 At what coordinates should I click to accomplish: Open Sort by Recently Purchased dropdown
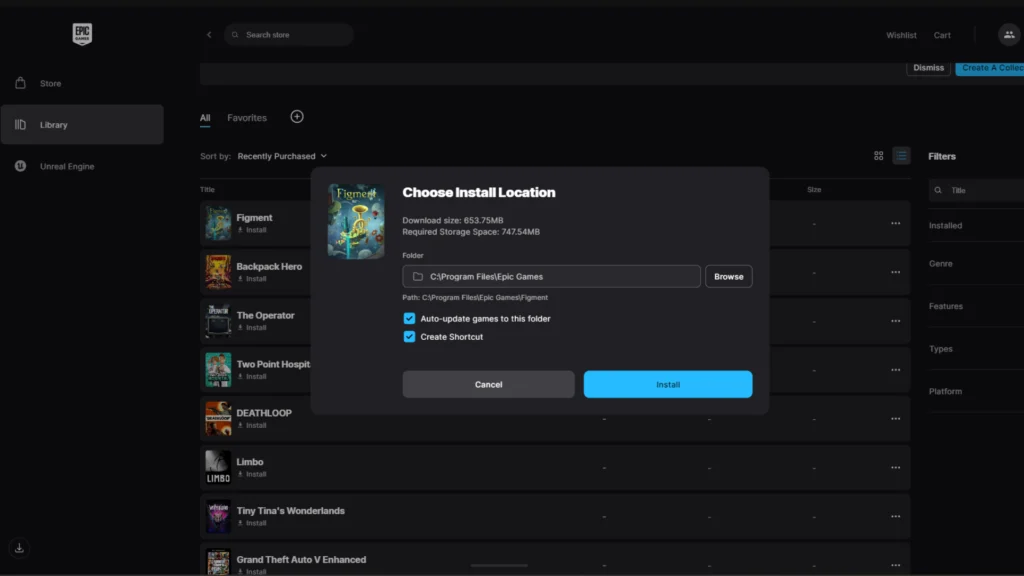282,157
